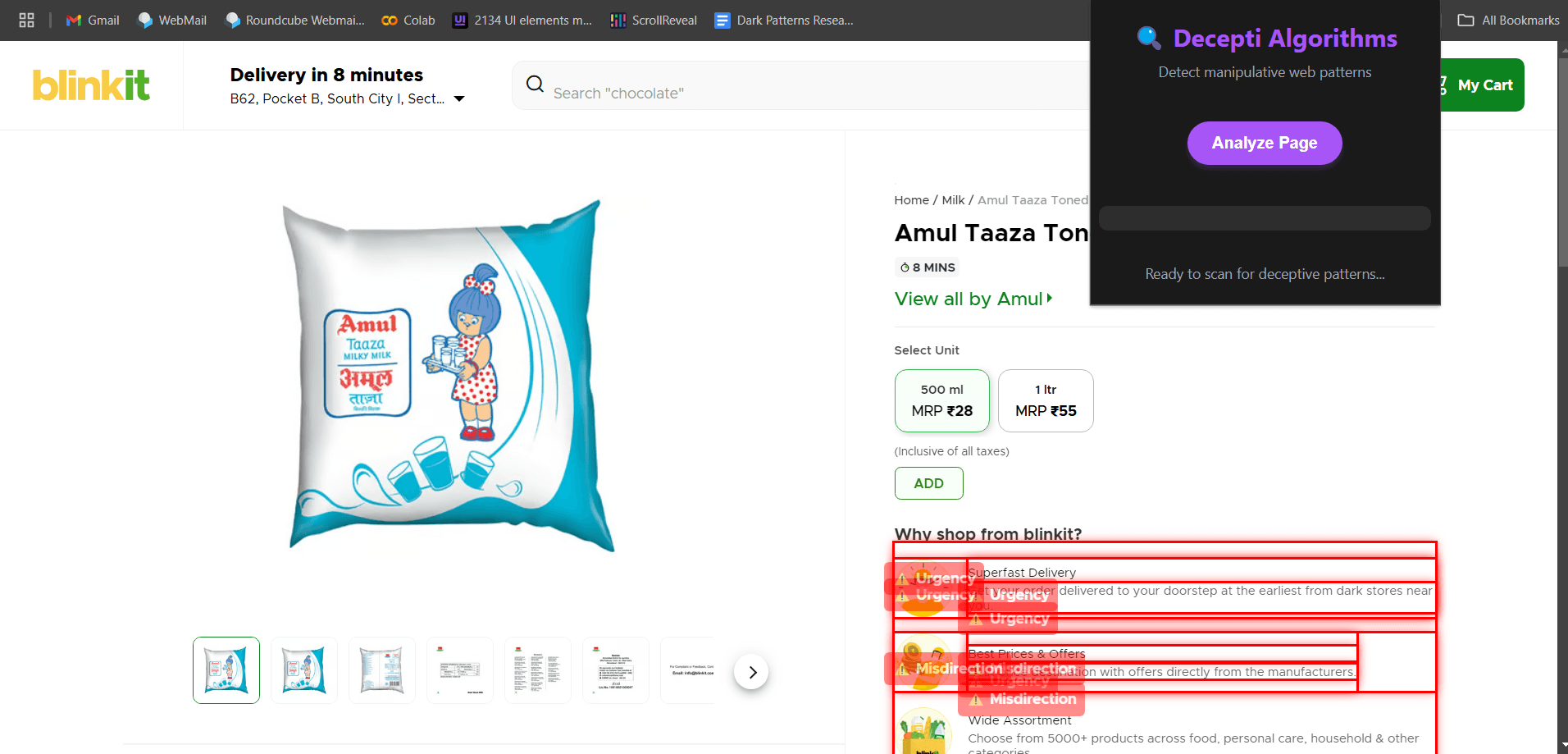Viewport: 1568px width, 754px height.
Task: Show next product thumbnails with arrow
Action: [751, 672]
